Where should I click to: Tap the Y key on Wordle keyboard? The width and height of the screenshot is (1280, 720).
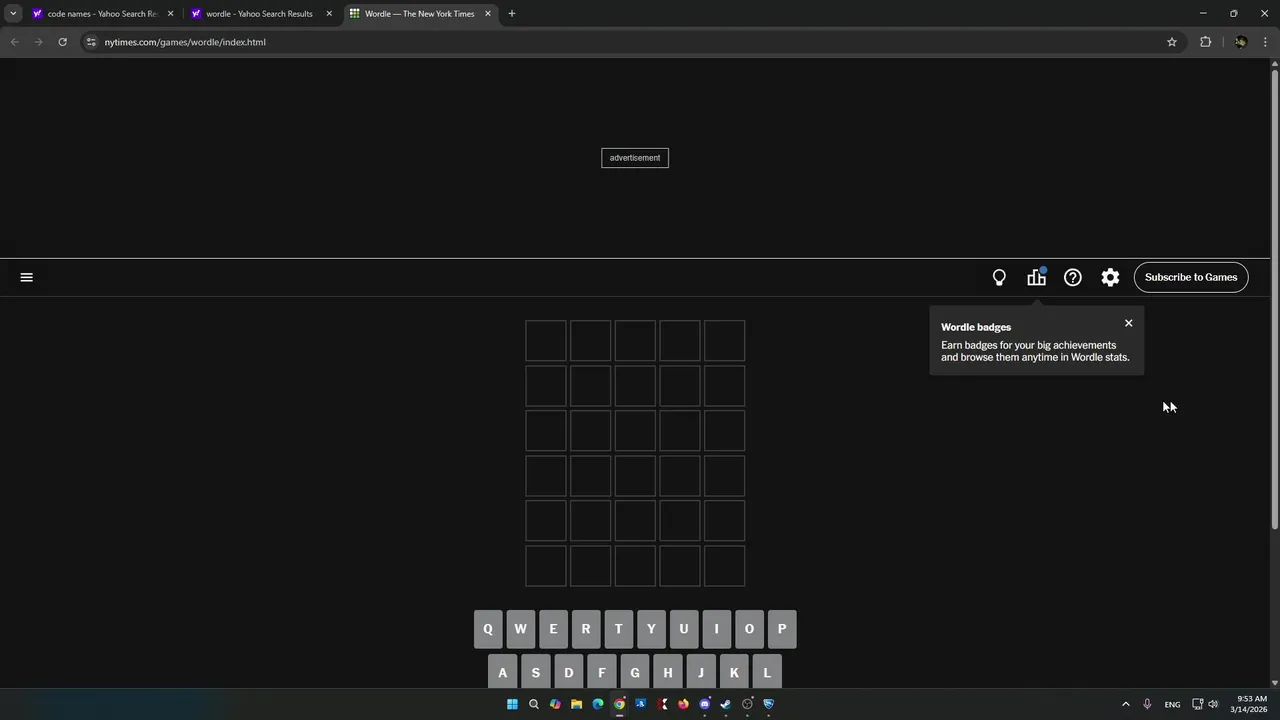click(651, 629)
